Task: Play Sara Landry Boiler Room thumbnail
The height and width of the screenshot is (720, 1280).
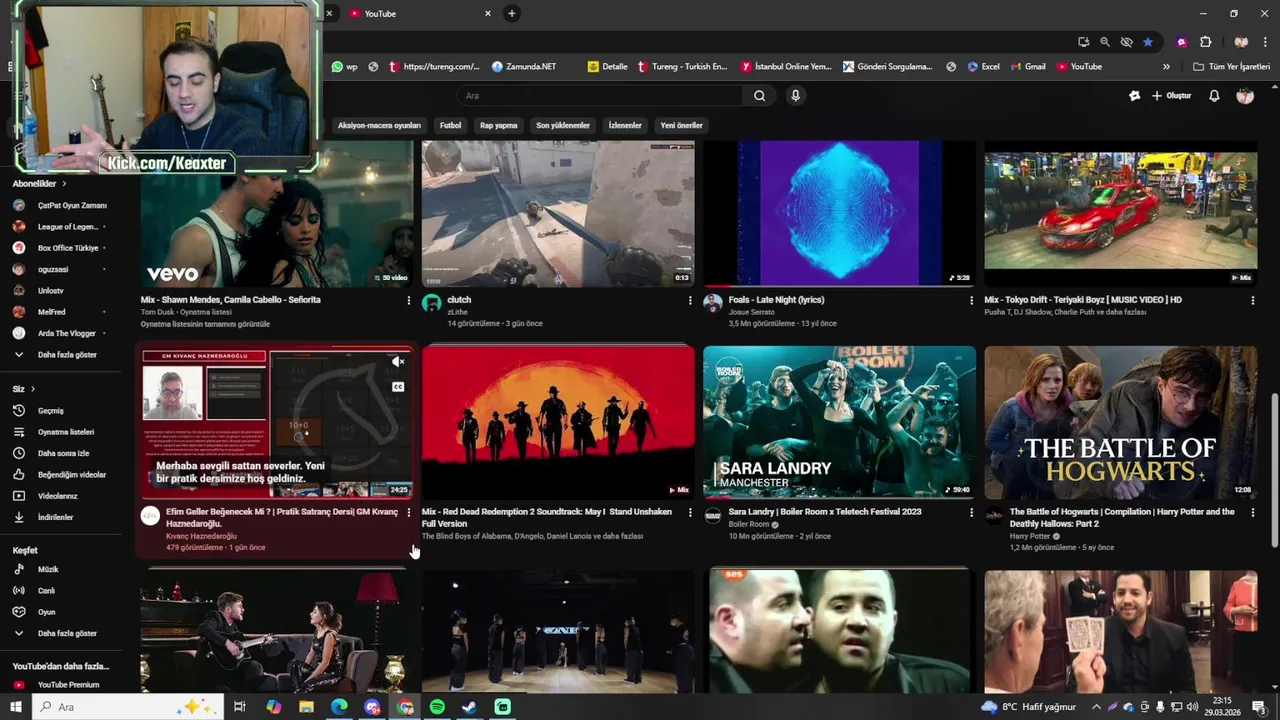Action: pyautogui.click(x=839, y=422)
